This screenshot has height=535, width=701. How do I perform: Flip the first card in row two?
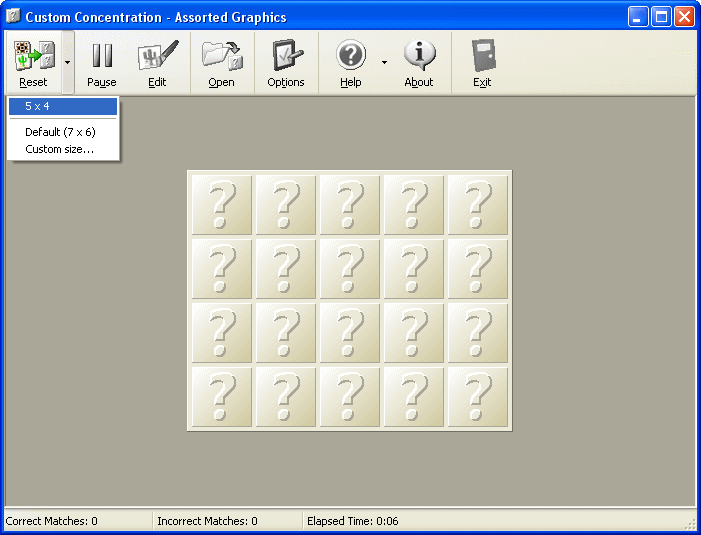[222, 269]
